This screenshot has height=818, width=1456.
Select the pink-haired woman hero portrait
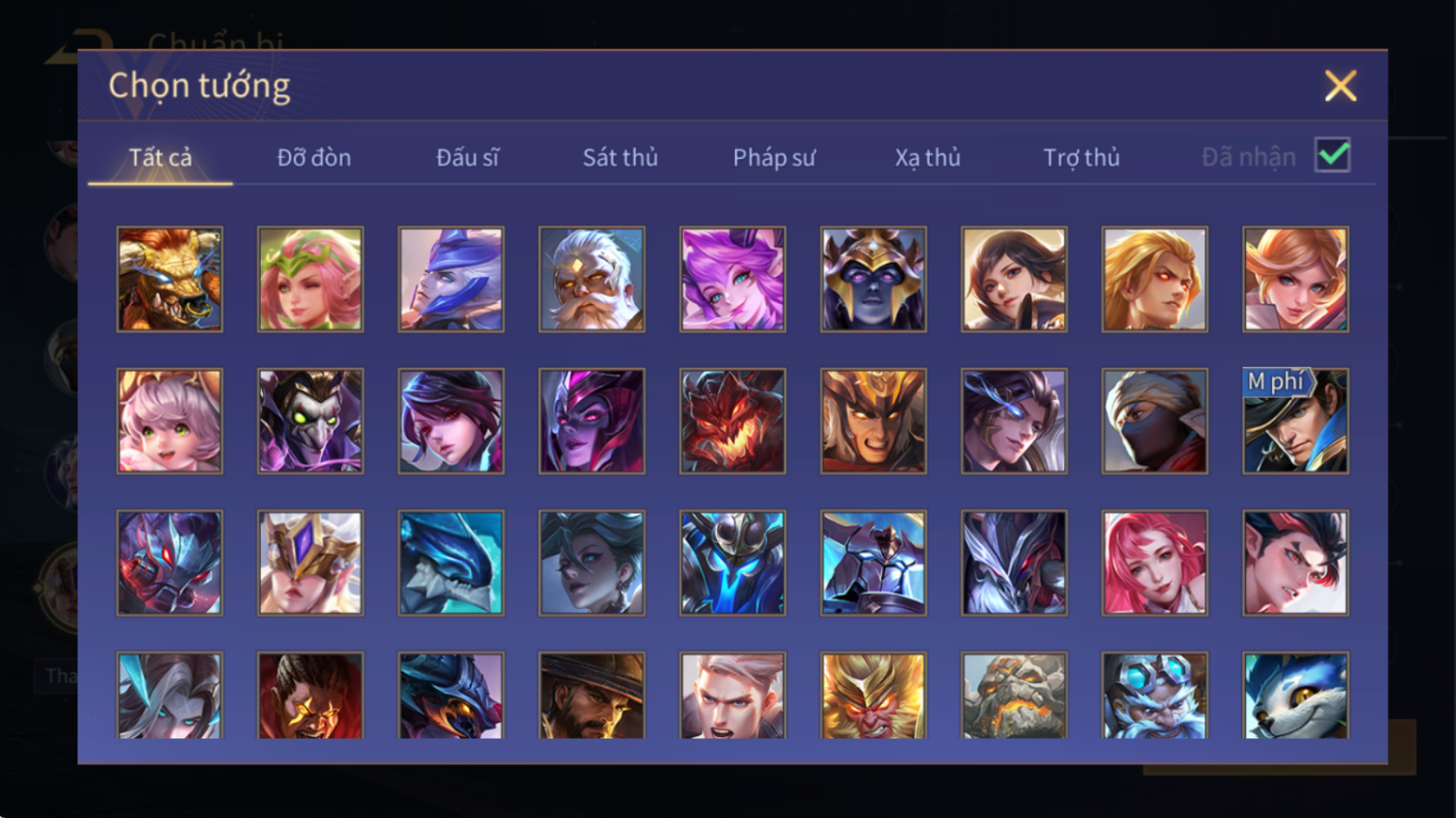(1154, 563)
